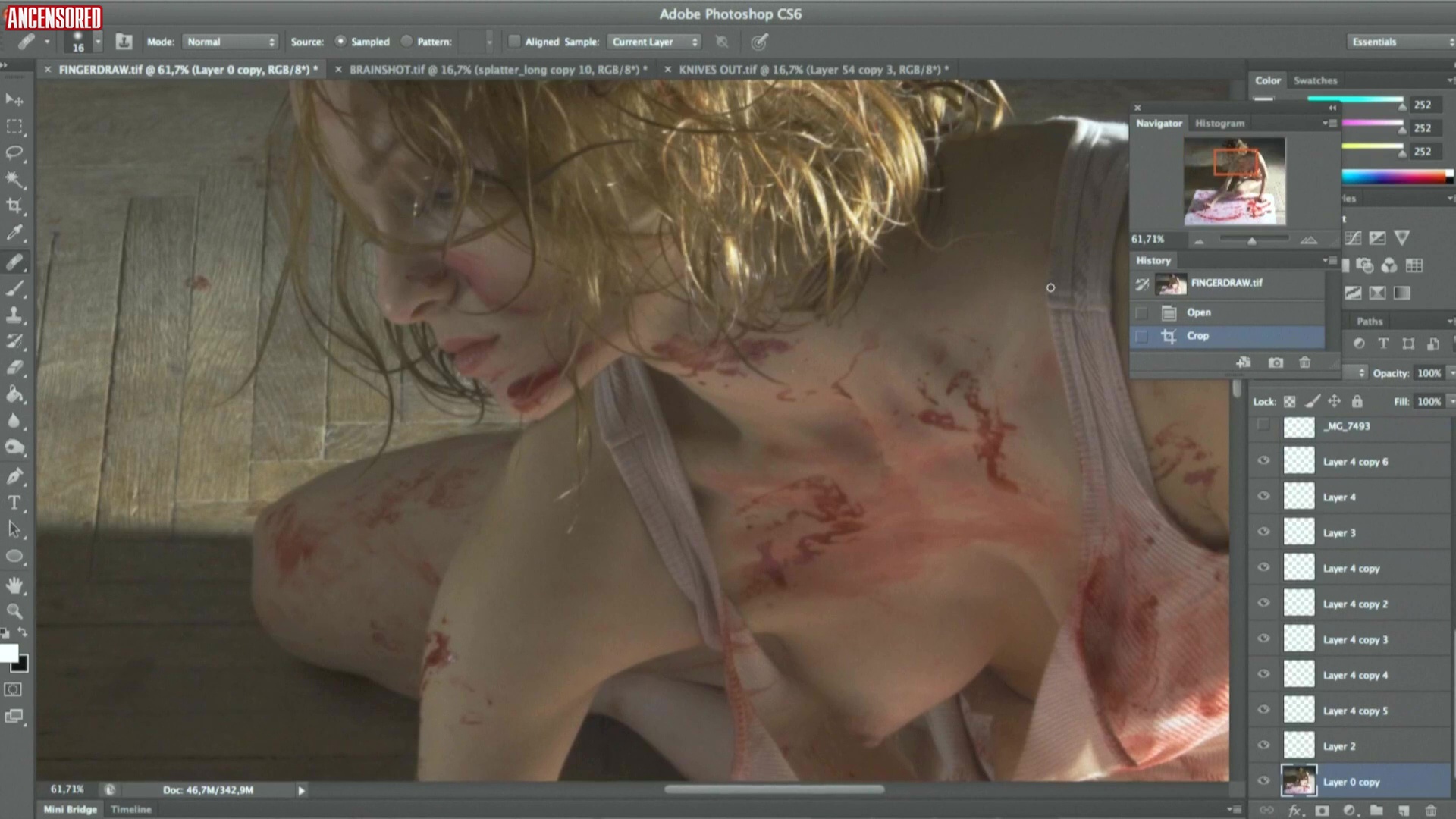
Task: Select the Lasso tool
Action: click(x=14, y=152)
